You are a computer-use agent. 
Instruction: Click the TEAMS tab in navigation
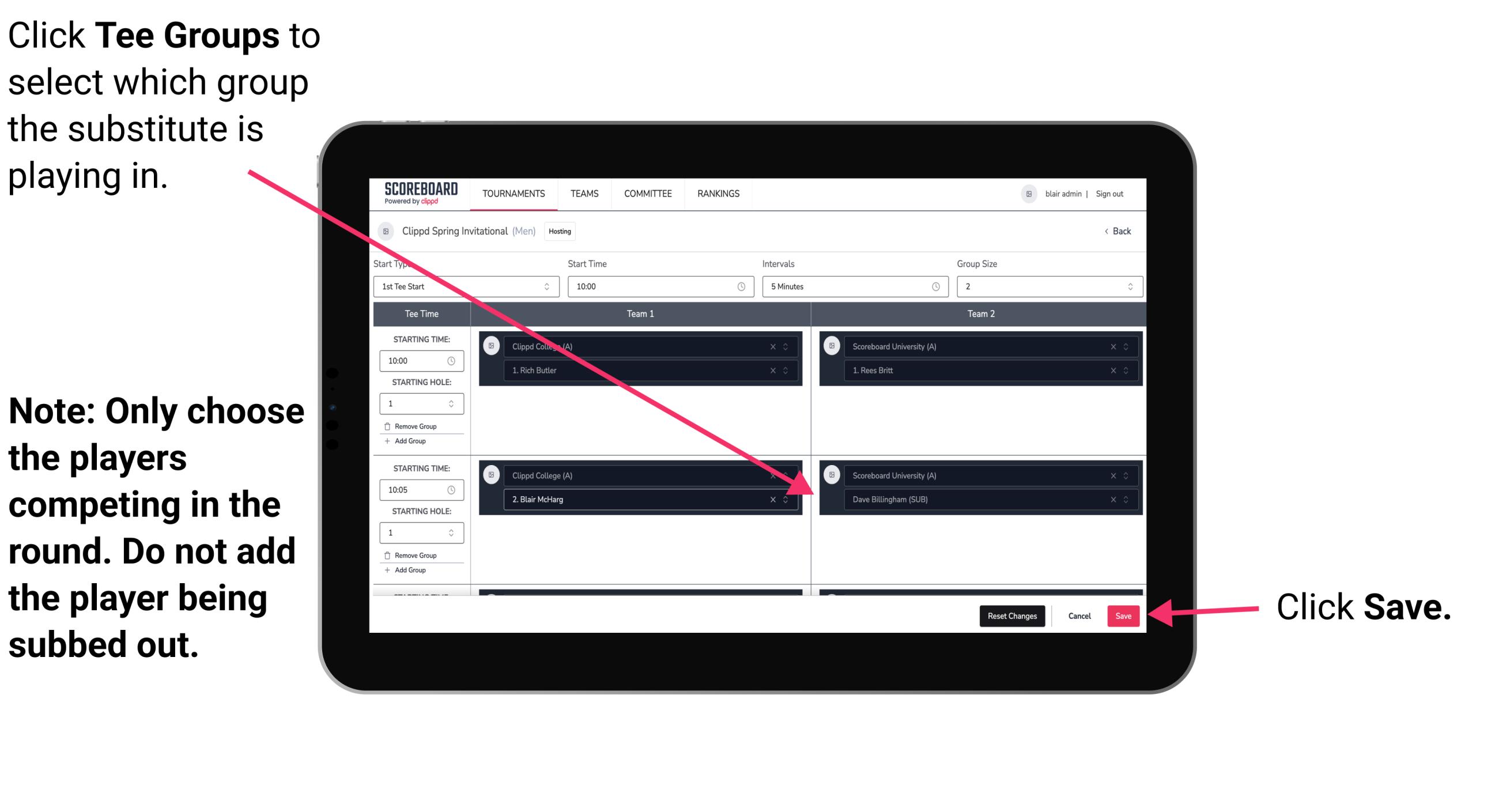coord(583,193)
